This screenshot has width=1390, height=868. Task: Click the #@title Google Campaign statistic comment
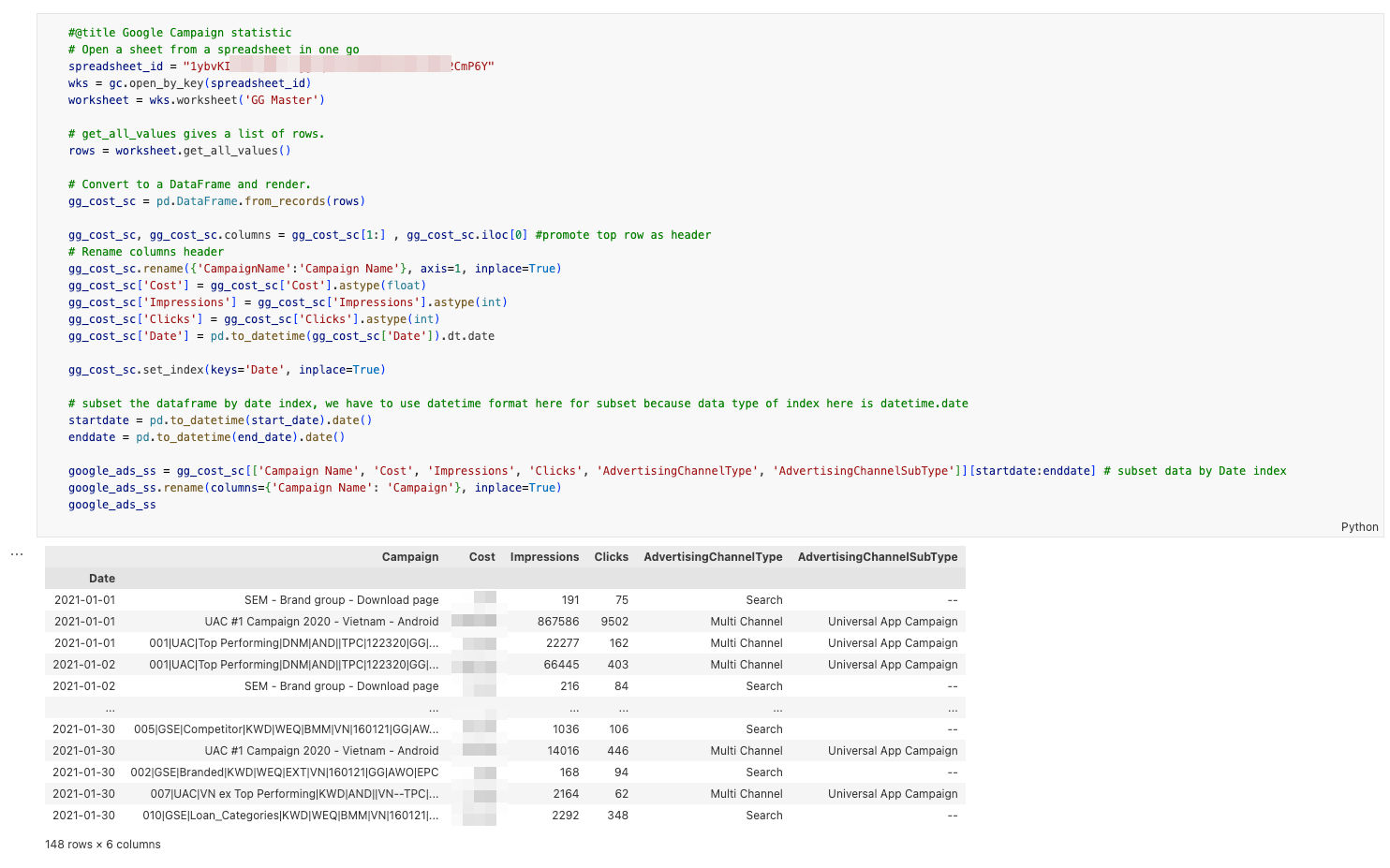click(180, 33)
